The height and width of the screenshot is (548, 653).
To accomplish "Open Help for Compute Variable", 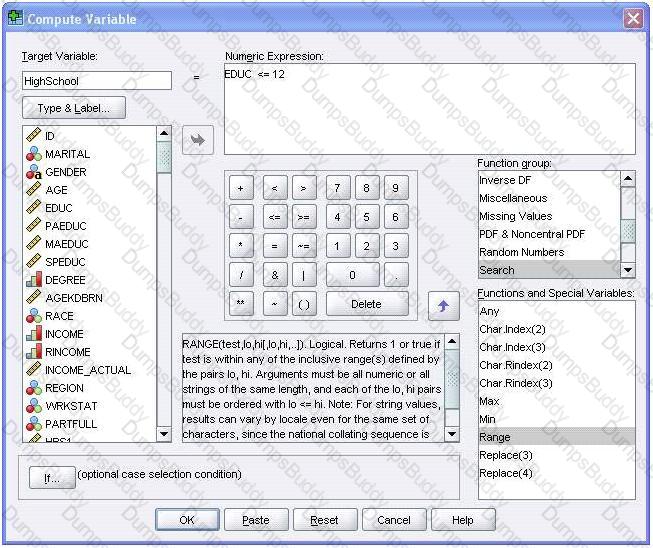I will coord(463,520).
